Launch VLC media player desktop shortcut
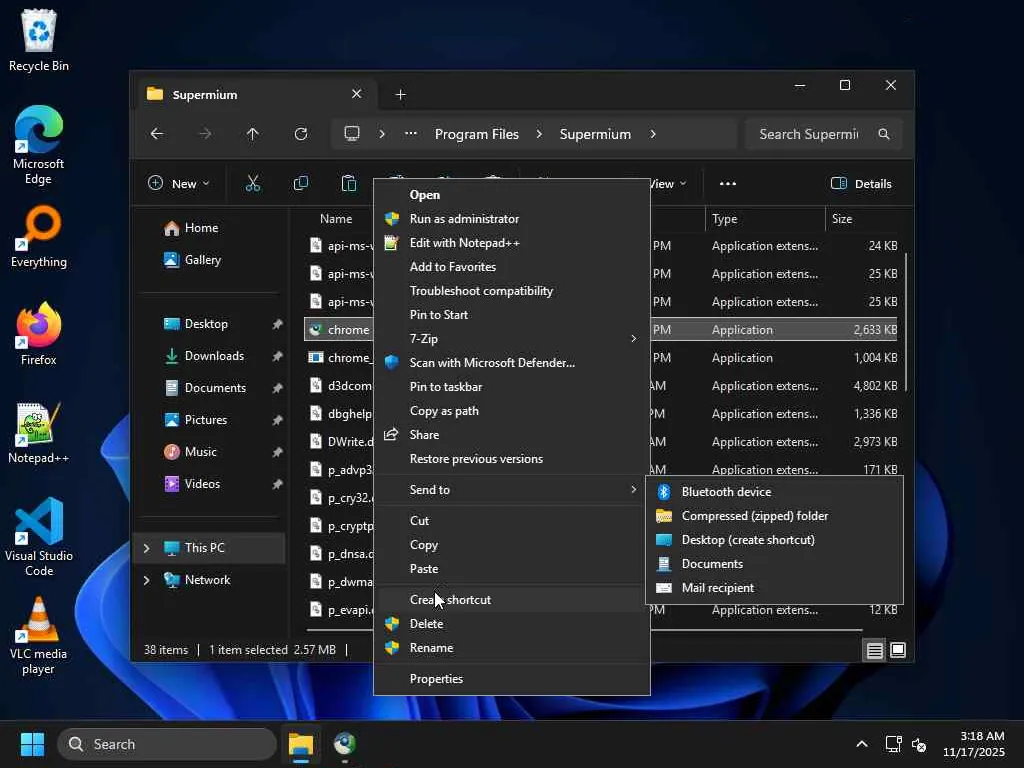 point(39,635)
